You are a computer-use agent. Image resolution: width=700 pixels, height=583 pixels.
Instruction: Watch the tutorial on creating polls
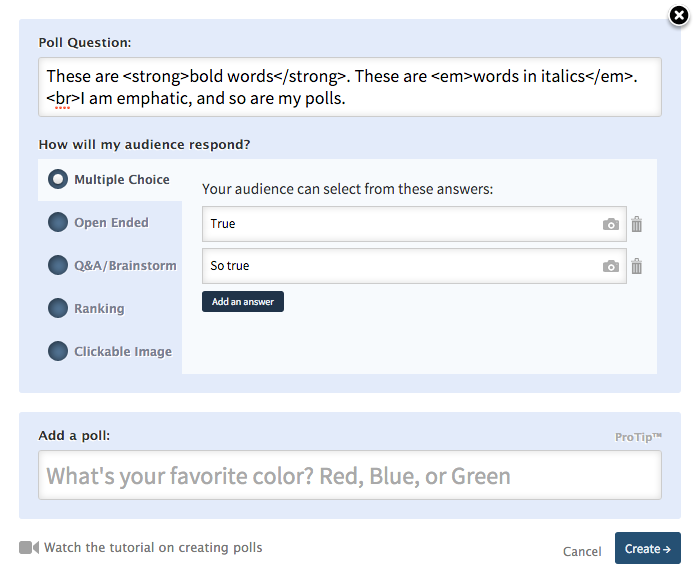point(153,547)
